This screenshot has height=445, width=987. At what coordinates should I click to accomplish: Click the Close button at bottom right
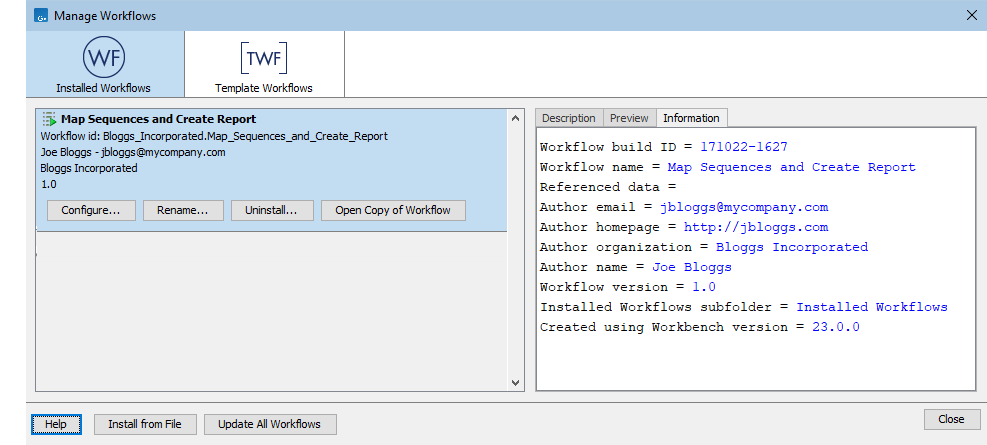(x=951, y=419)
